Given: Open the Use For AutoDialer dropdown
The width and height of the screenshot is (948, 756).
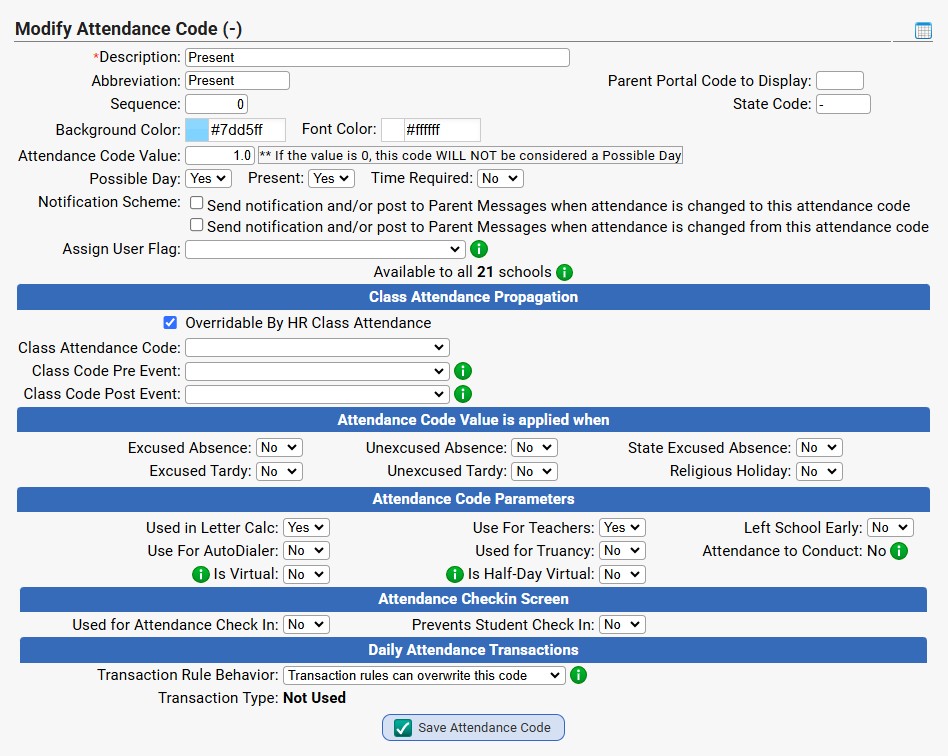Looking at the screenshot, I should point(307,550).
